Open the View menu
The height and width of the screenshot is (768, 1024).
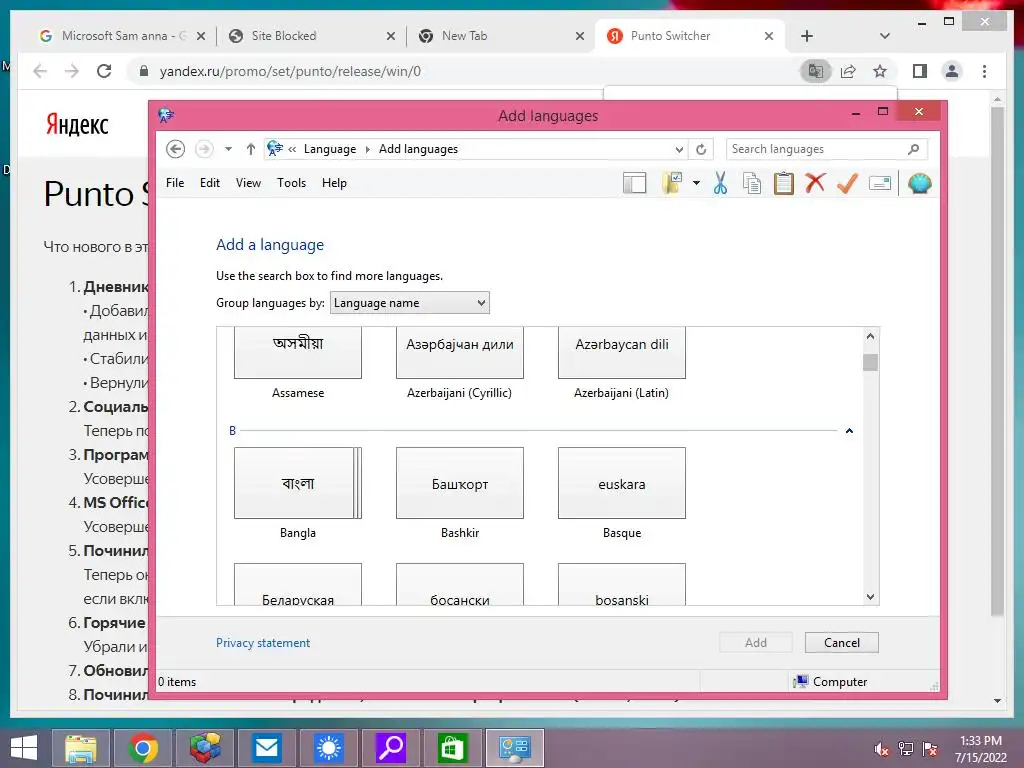(248, 183)
